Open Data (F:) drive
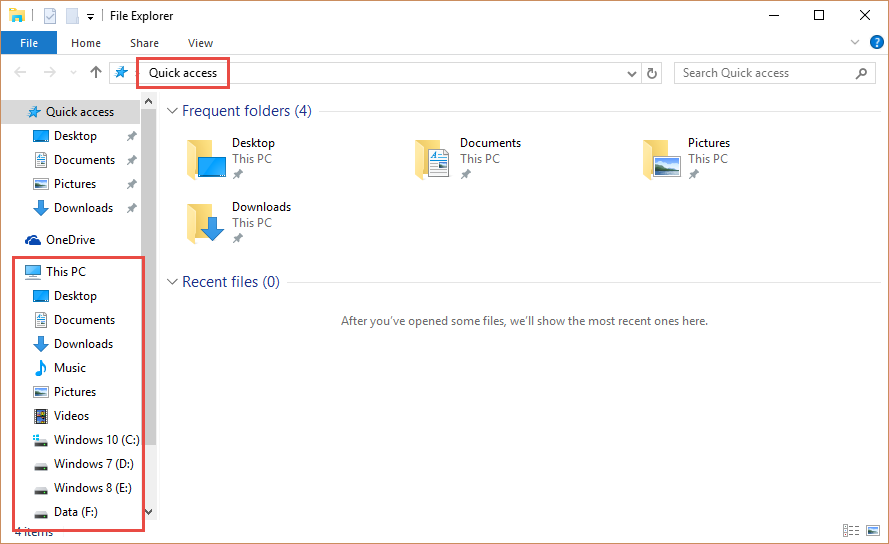This screenshot has height=544, width=889. [x=75, y=512]
